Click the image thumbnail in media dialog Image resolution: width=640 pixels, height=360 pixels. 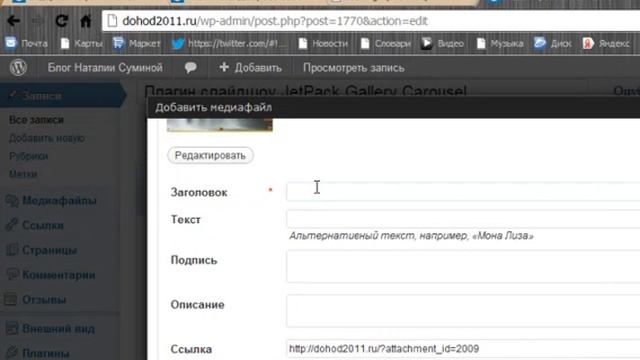(x=220, y=124)
